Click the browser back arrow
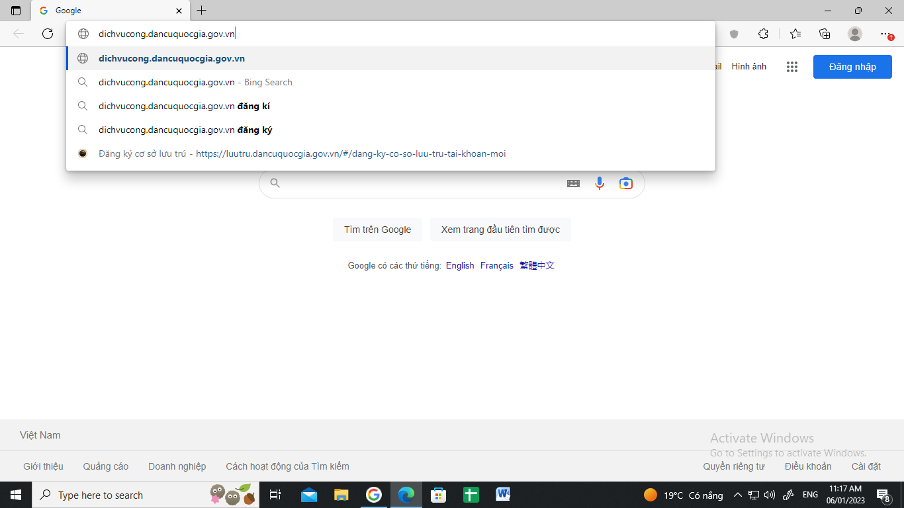 [18, 33]
